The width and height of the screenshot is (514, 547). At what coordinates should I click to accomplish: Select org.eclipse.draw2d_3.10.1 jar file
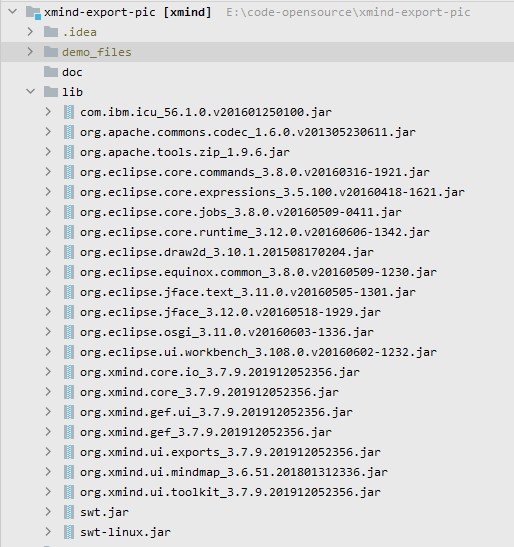[x=227, y=252]
